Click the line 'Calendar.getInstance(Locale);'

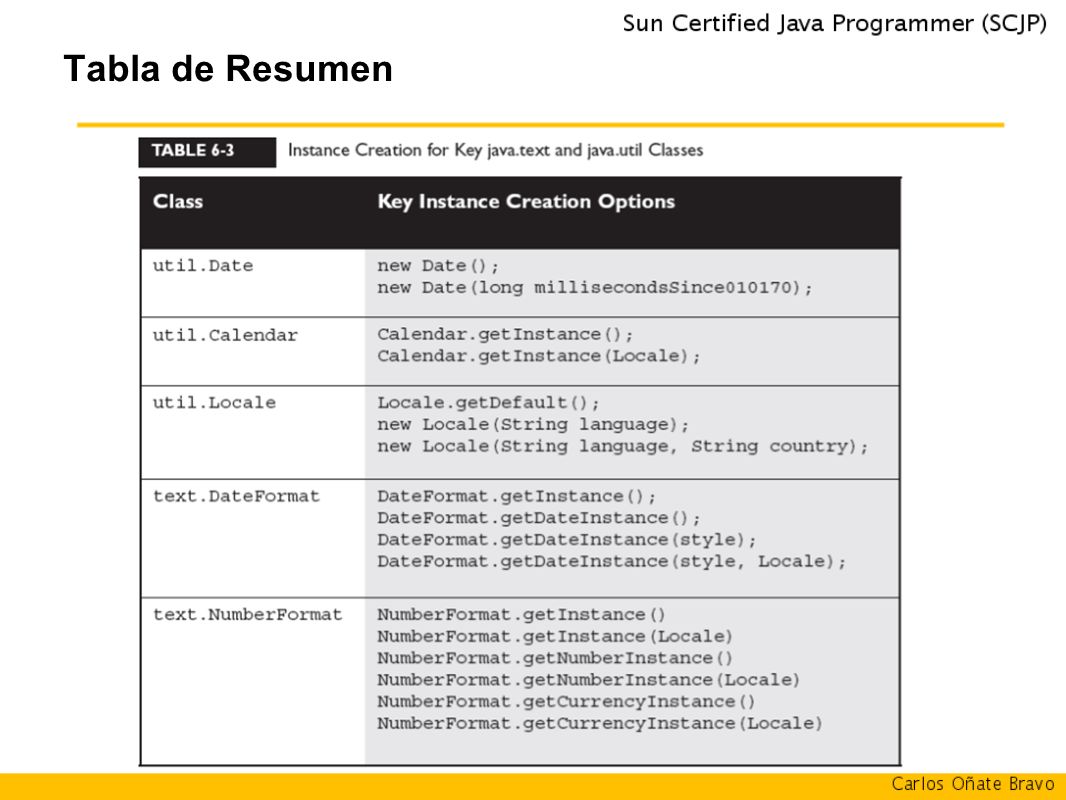(x=538, y=356)
